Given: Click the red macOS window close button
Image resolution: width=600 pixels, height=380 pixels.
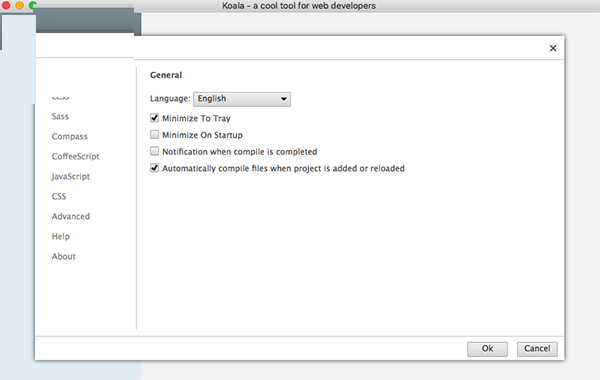Looking at the screenshot, I should pyautogui.click(x=6, y=5).
